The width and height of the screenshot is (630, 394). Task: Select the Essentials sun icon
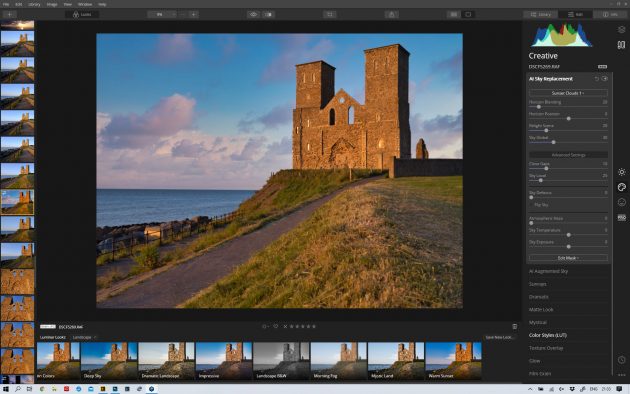pos(622,172)
